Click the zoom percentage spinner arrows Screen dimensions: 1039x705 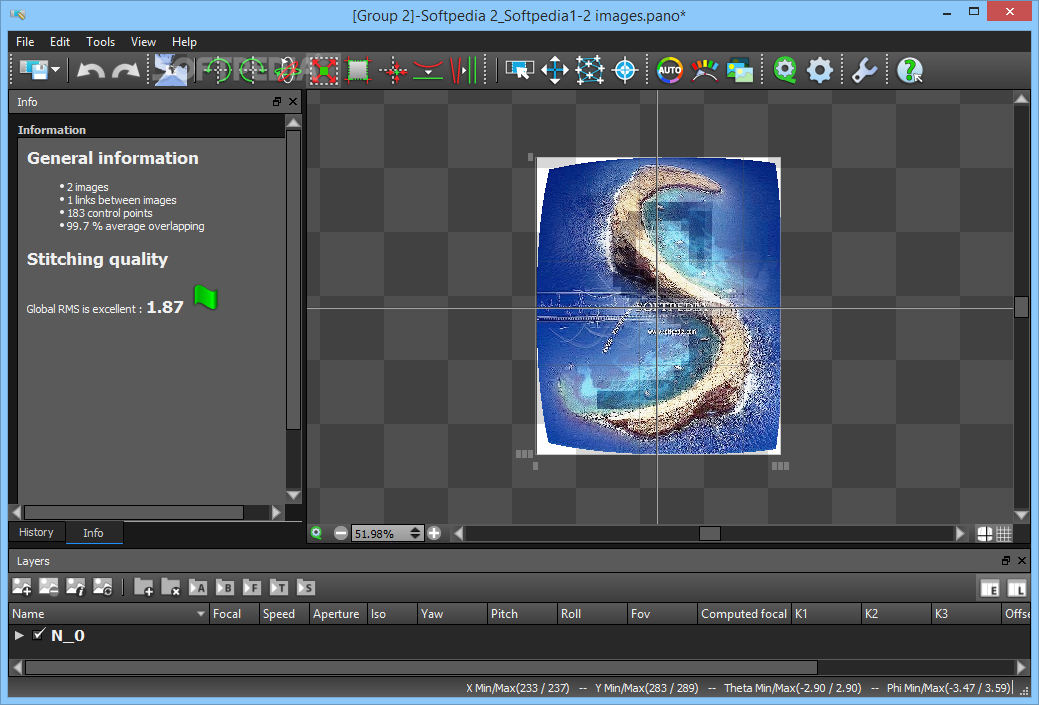(415, 533)
